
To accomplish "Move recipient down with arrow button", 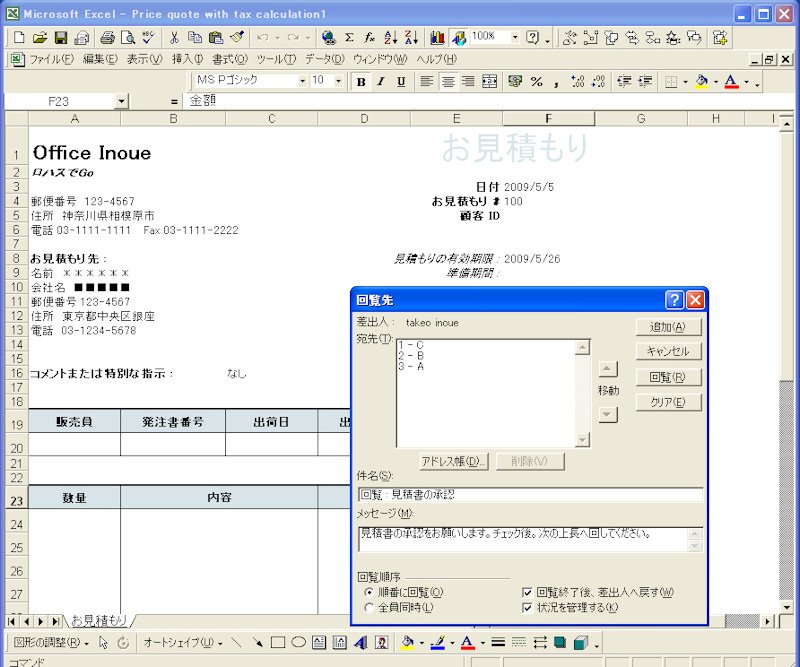I will tap(607, 414).
